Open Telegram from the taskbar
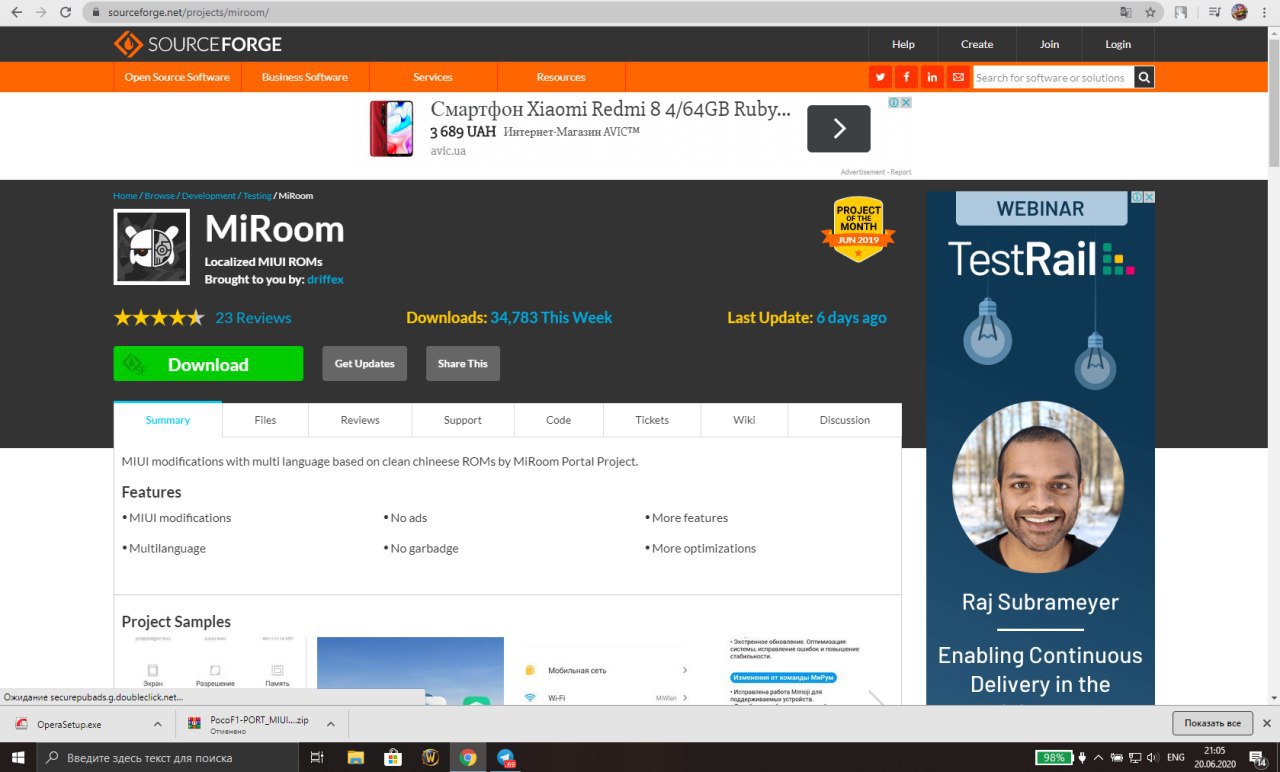This screenshot has height=772, width=1280. click(505, 758)
